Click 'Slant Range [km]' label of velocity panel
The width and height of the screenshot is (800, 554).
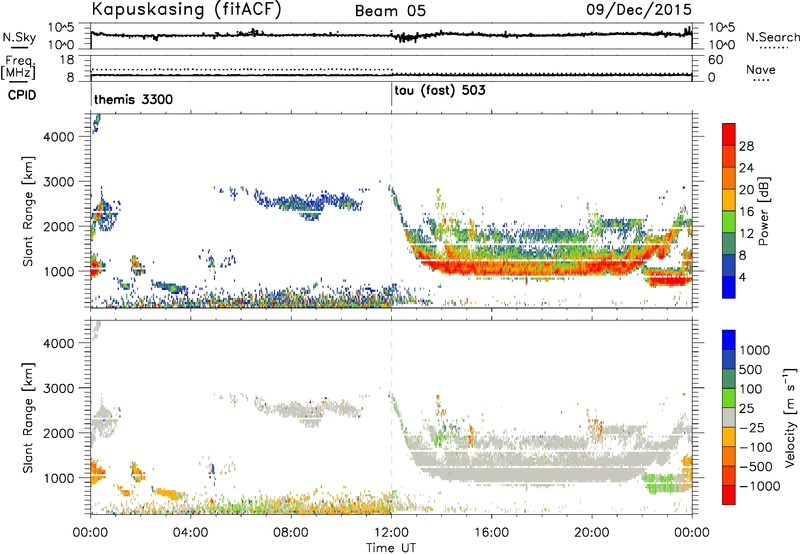pos(28,418)
